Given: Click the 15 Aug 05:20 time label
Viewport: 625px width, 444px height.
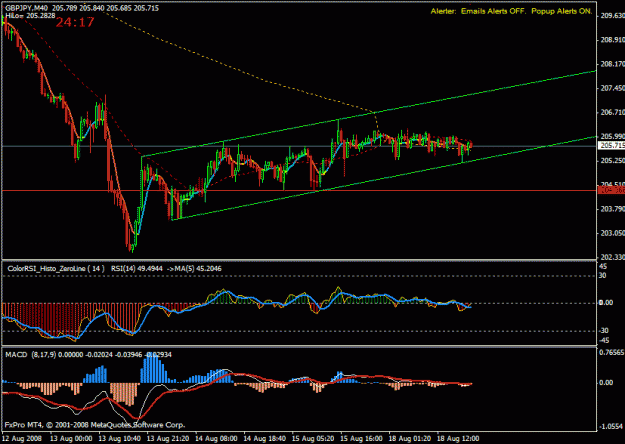Looking at the screenshot, I should [x=313, y=438].
